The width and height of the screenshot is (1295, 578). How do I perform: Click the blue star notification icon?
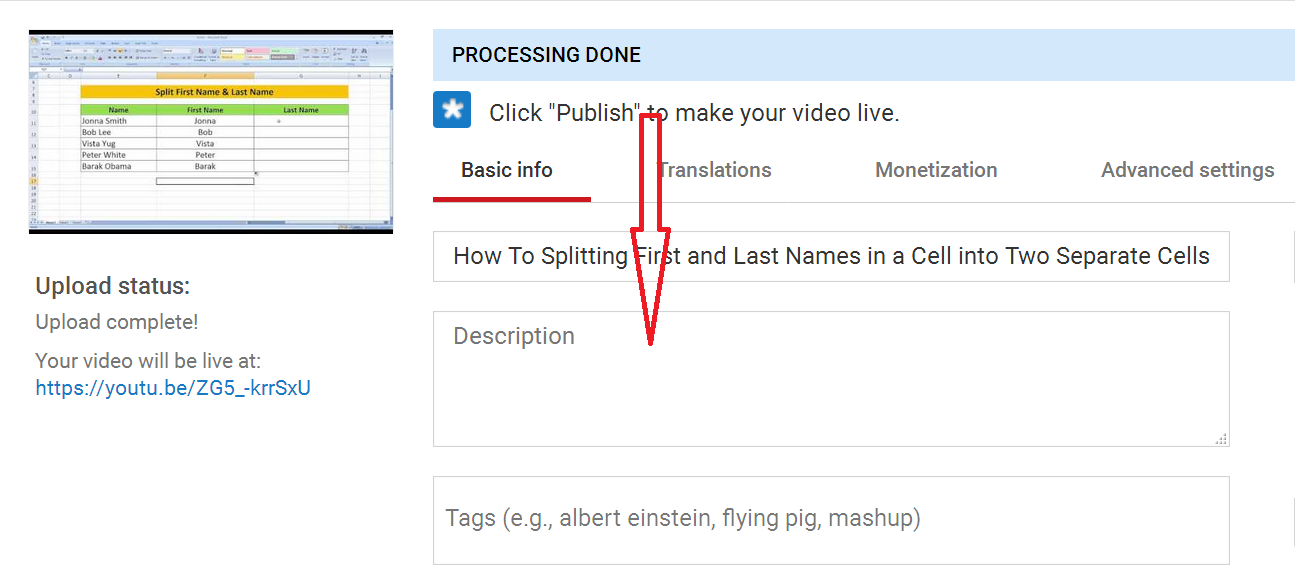coord(452,110)
